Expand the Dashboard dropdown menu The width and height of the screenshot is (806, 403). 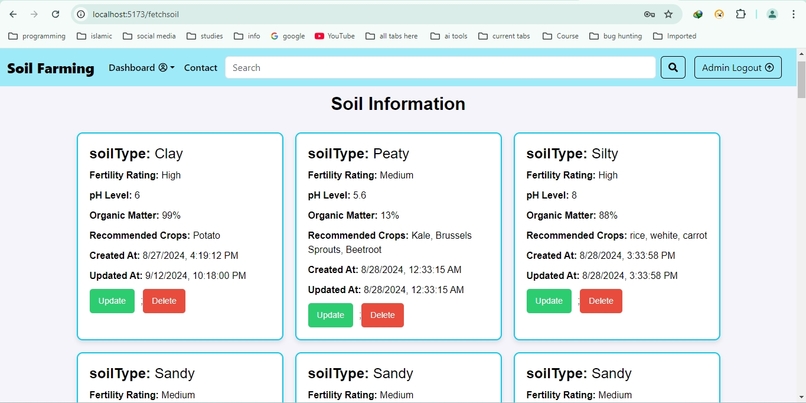tap(141, 67)
